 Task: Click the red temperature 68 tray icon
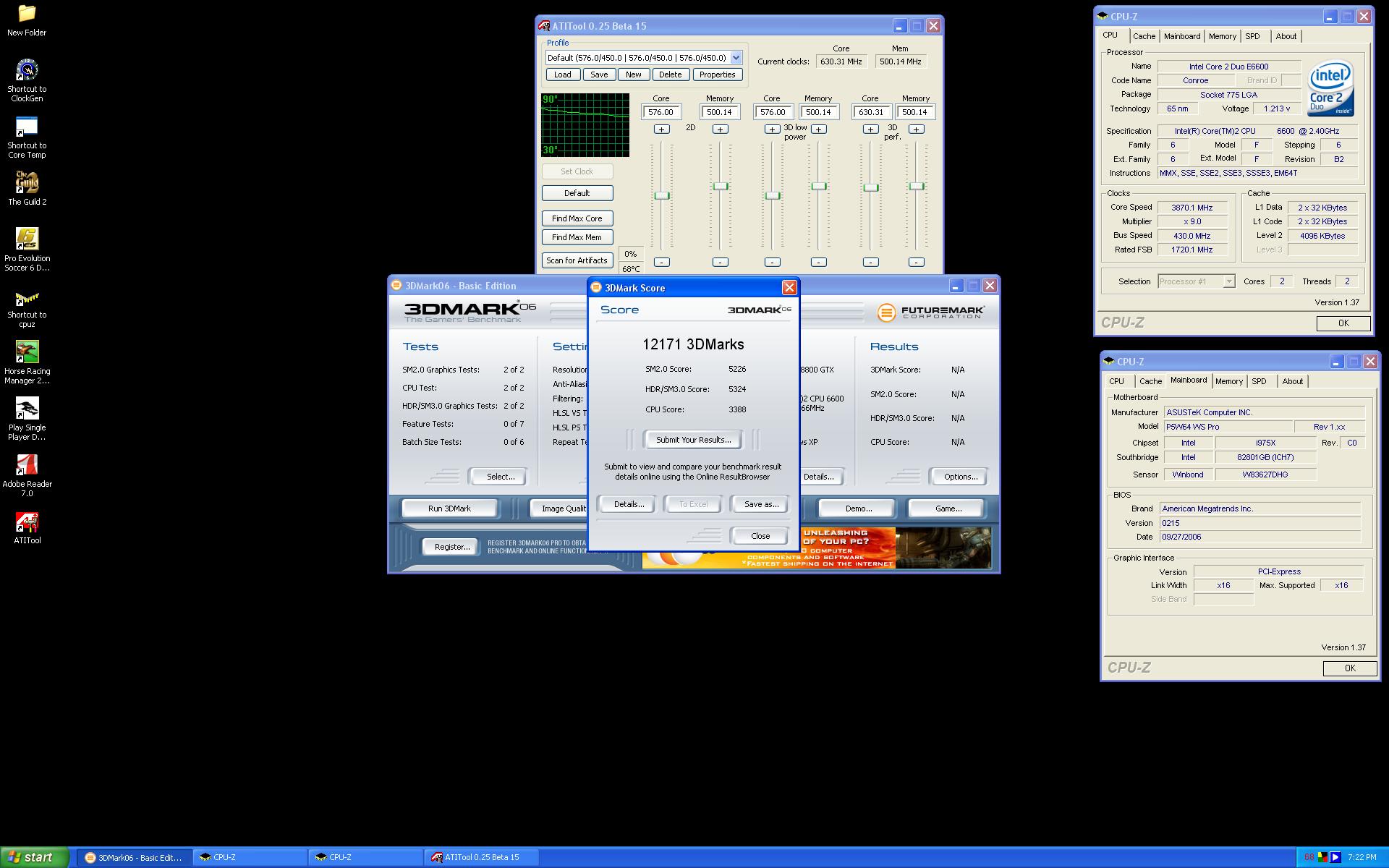pyautogui.click(x=1309, y=857)
